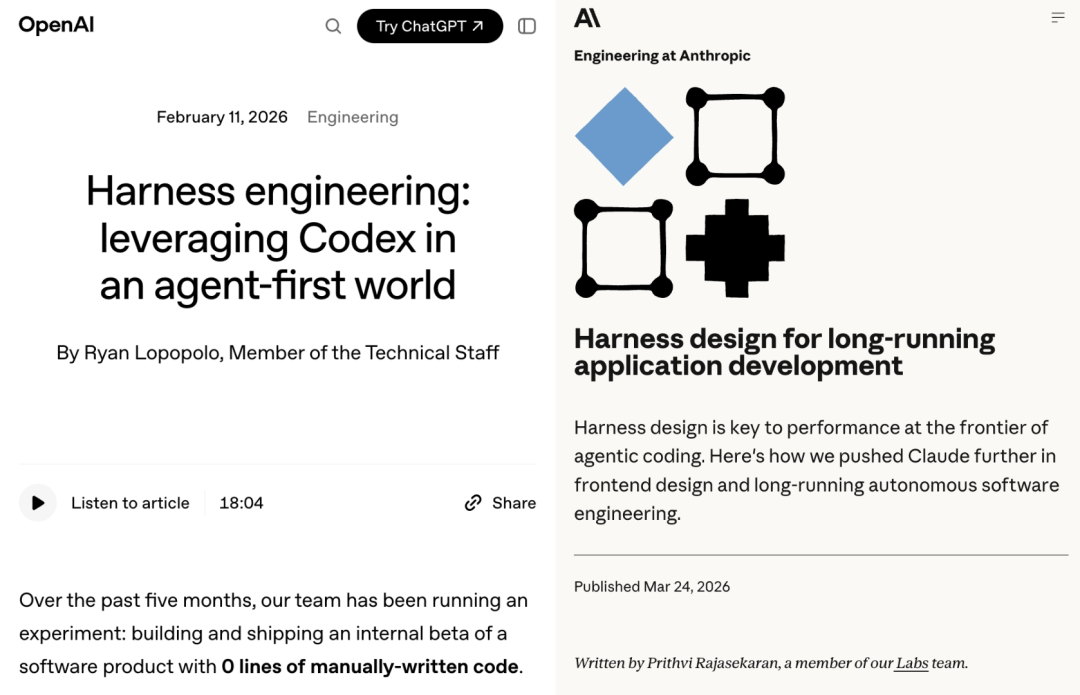Click the Share link icon
This screenshot has height=695, width=1080.
pyautogui.click(x=474, y=503)
